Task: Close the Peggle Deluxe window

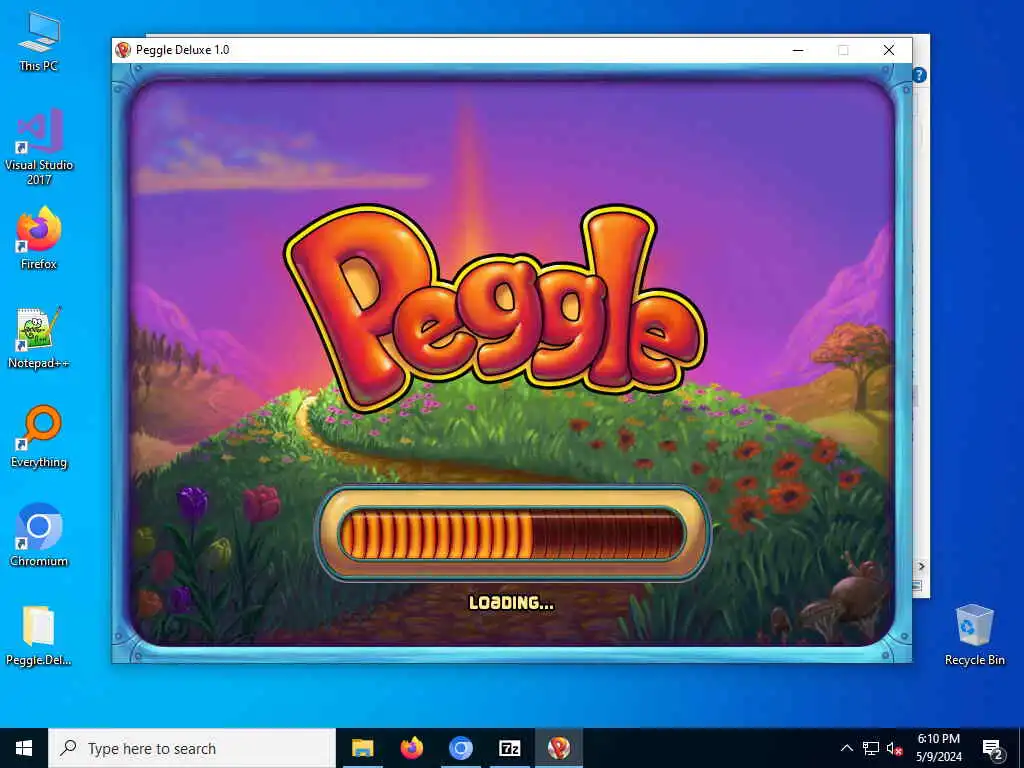Action: (x=888, y=50)
